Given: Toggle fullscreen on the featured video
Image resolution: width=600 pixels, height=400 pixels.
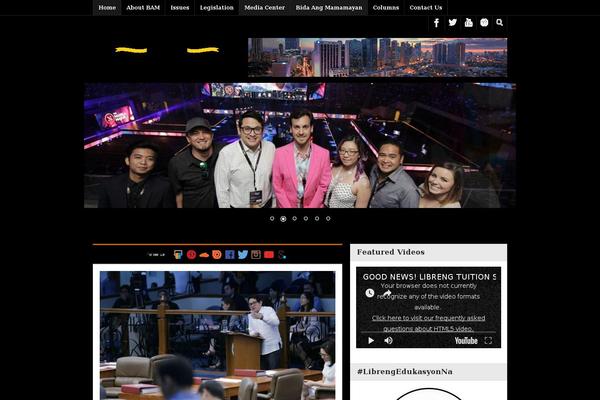Looking at the screenshot, I should [488, 340].
